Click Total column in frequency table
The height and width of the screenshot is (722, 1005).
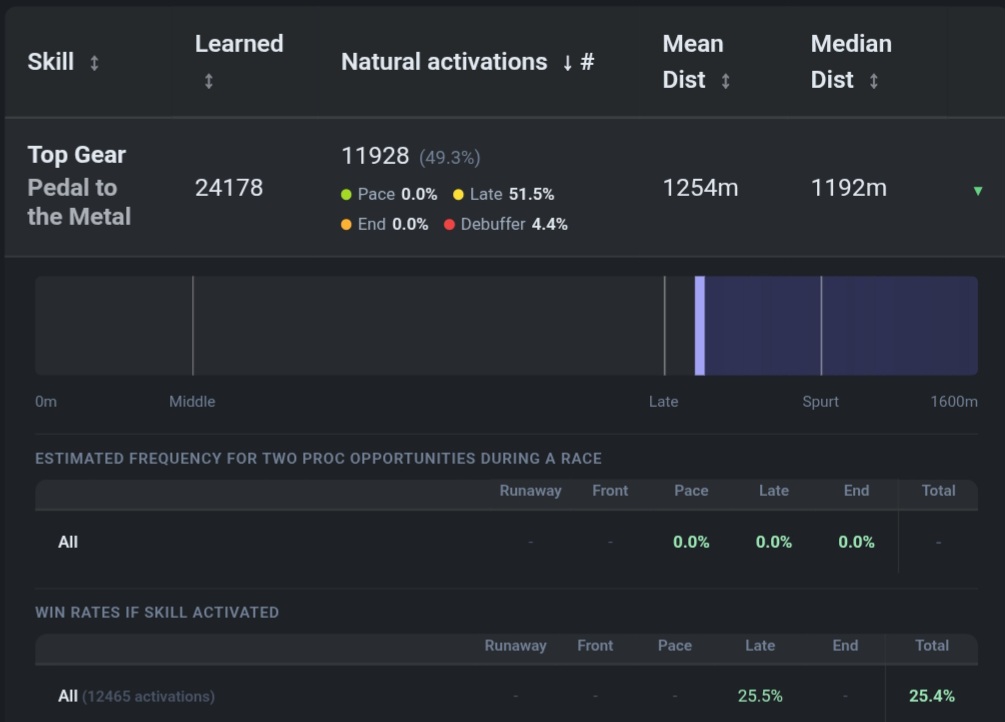tap(938, 491)
